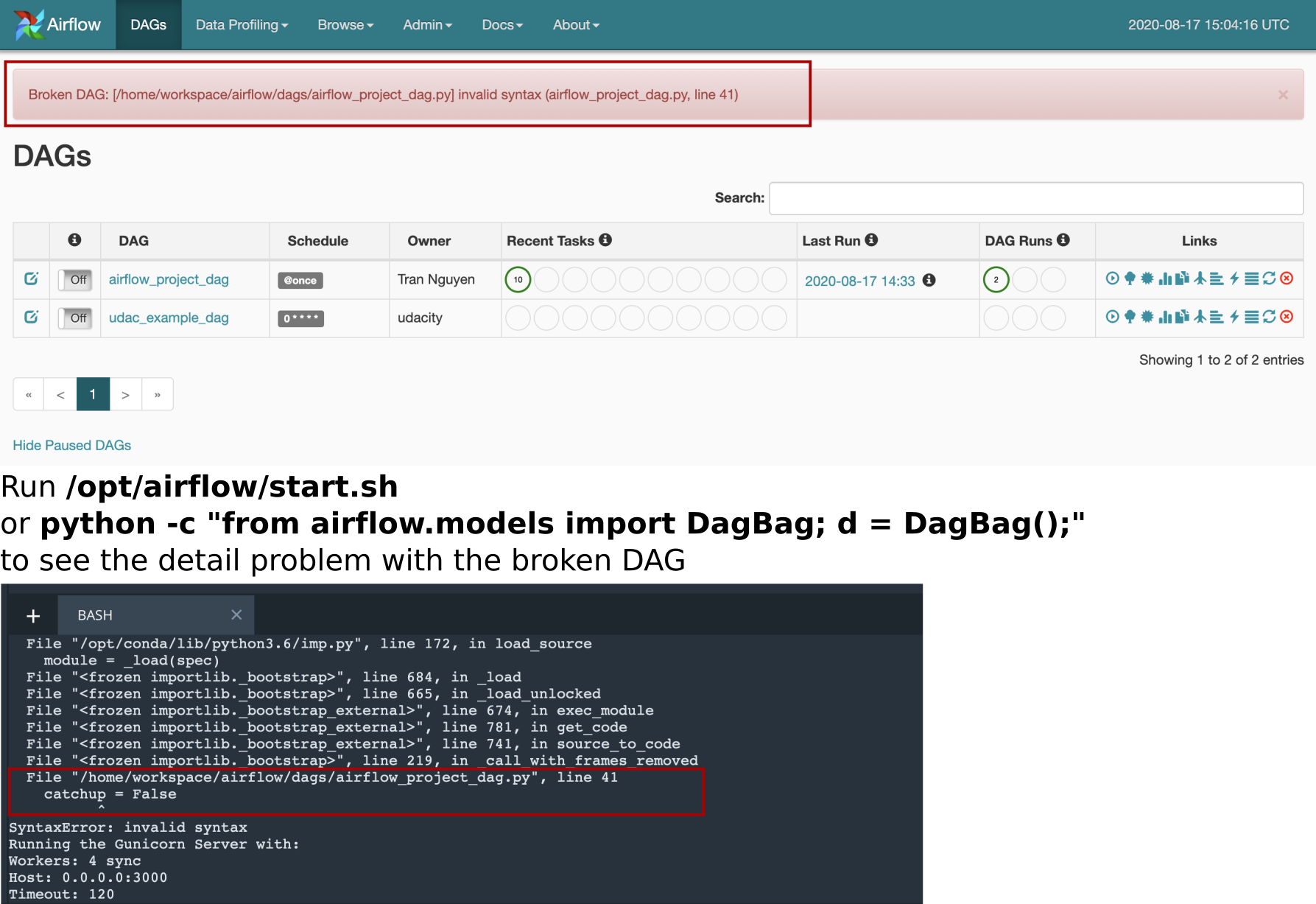Click Hide Paused DAGs link
The image size is (1316, 904).
72,445
